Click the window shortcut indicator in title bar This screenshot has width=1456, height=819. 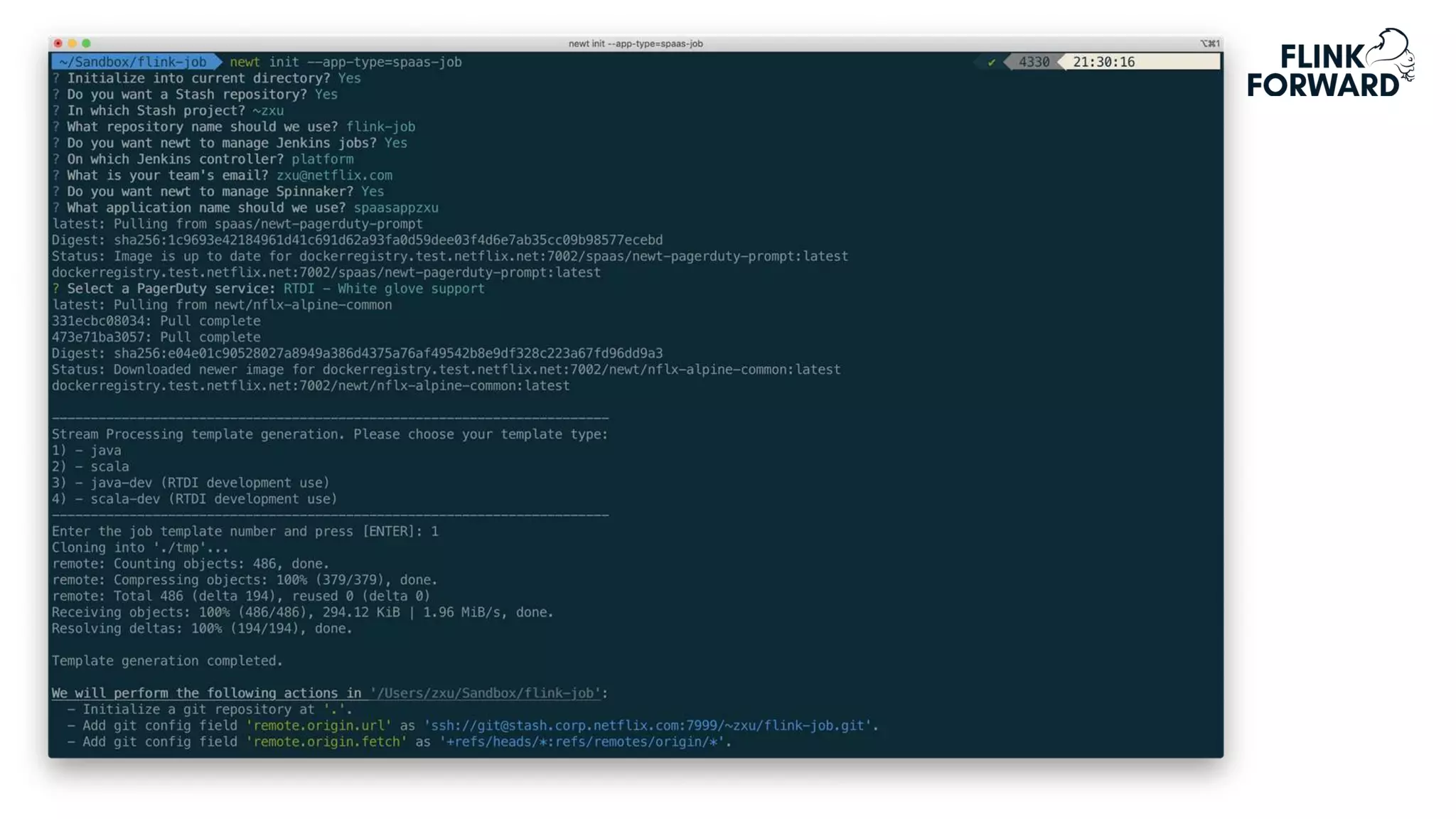coord(1210,43)
